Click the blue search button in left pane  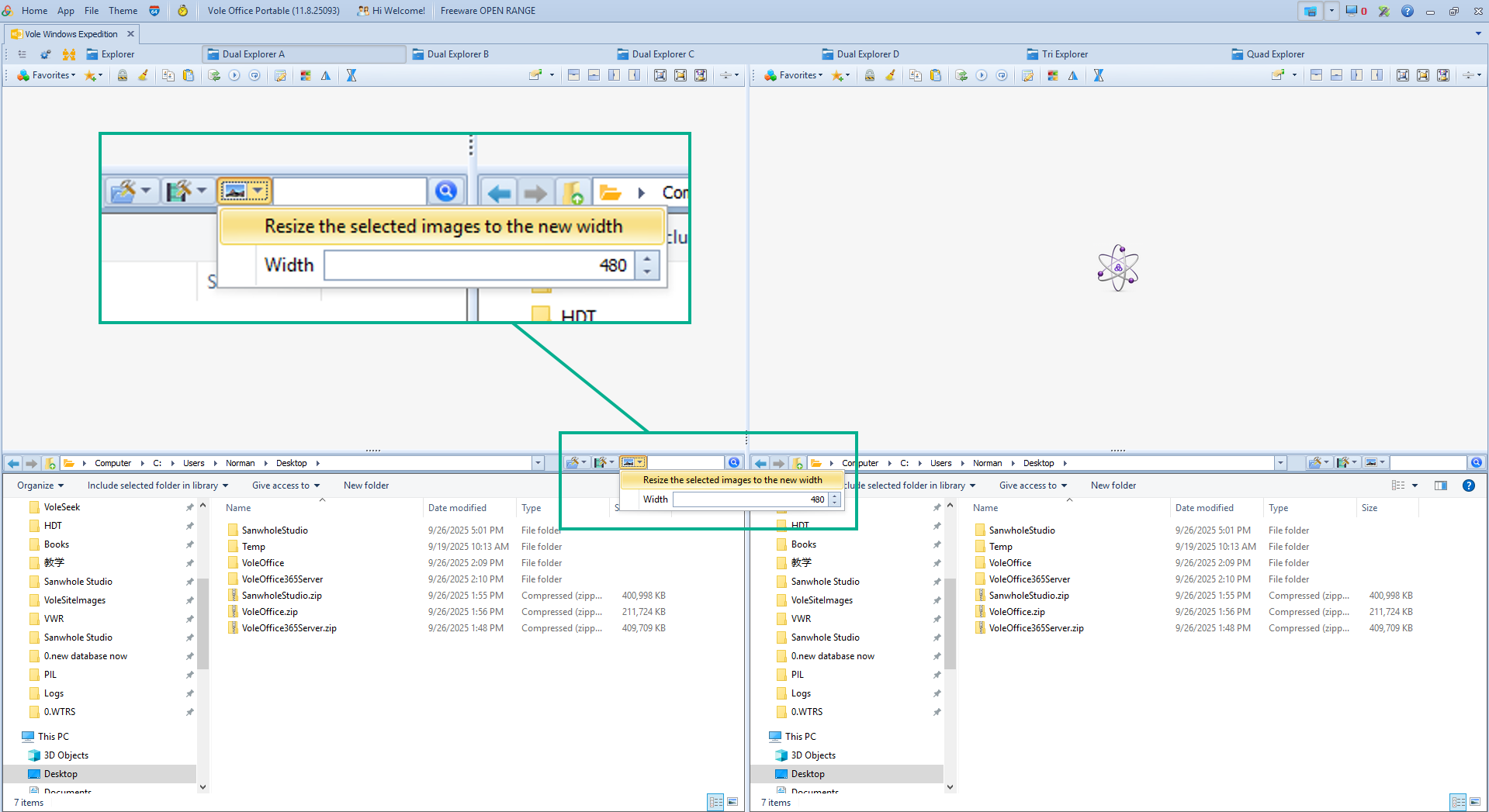(734, 463)
